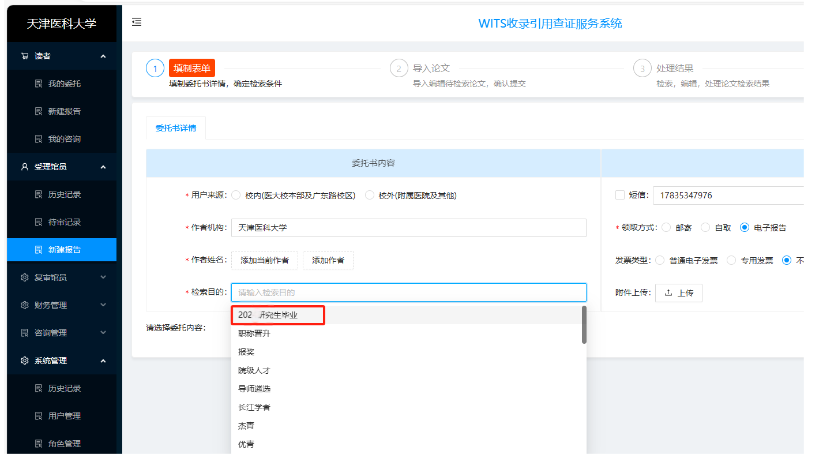Click the dropdown list scrollbar

click(x=584, y=325)
